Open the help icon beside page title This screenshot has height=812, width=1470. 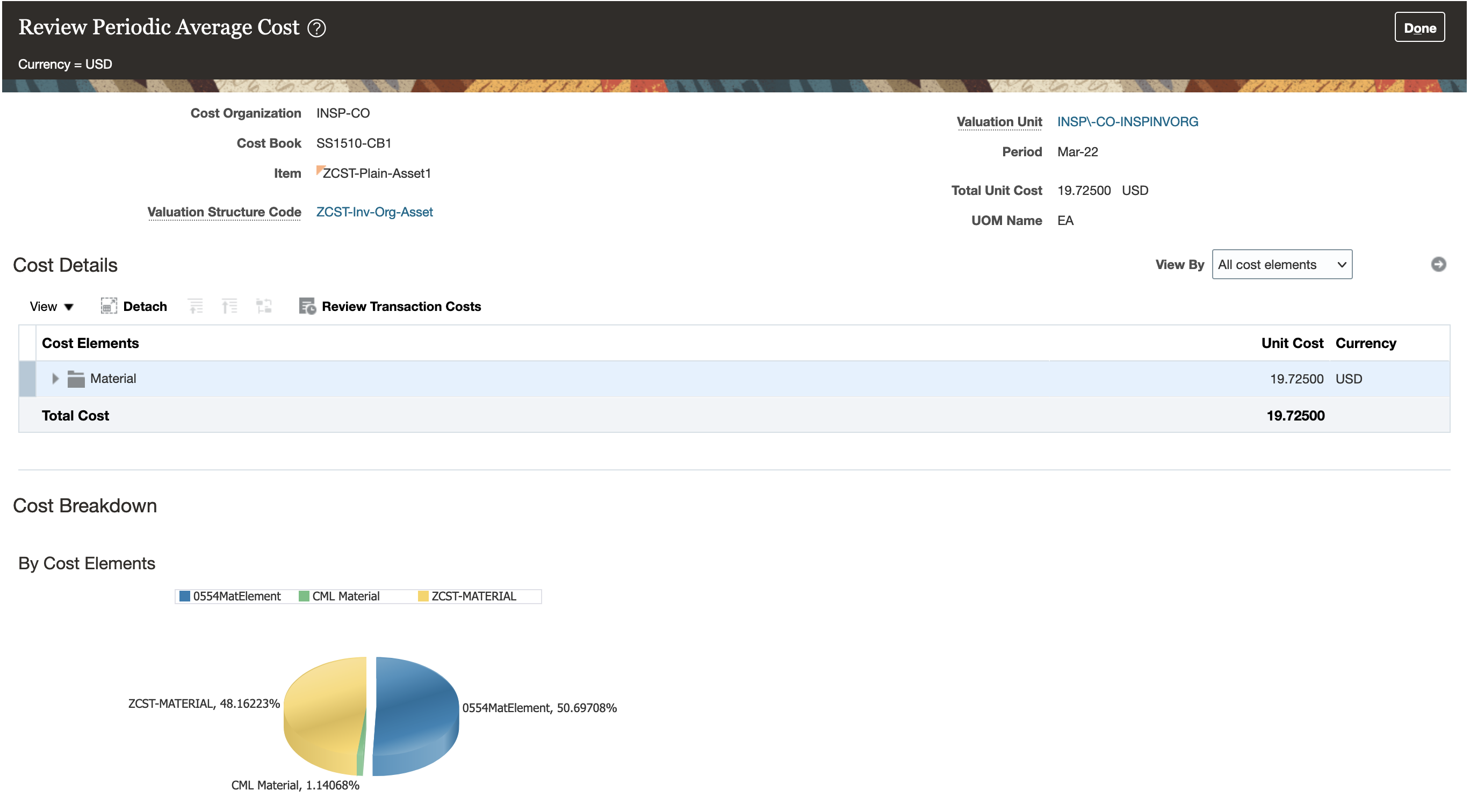(316, 28)
